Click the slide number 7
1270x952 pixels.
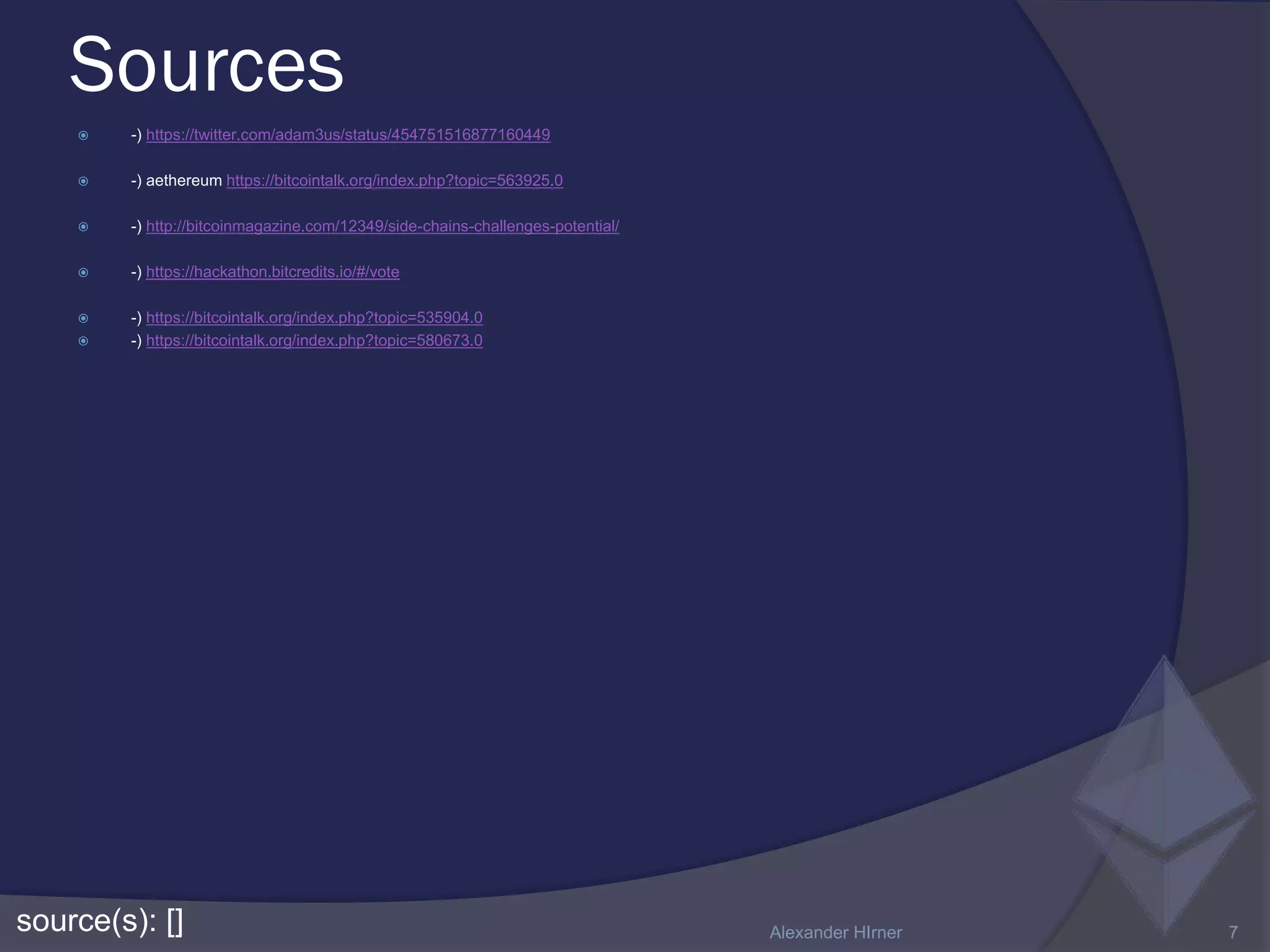[x=1233, y=932]
